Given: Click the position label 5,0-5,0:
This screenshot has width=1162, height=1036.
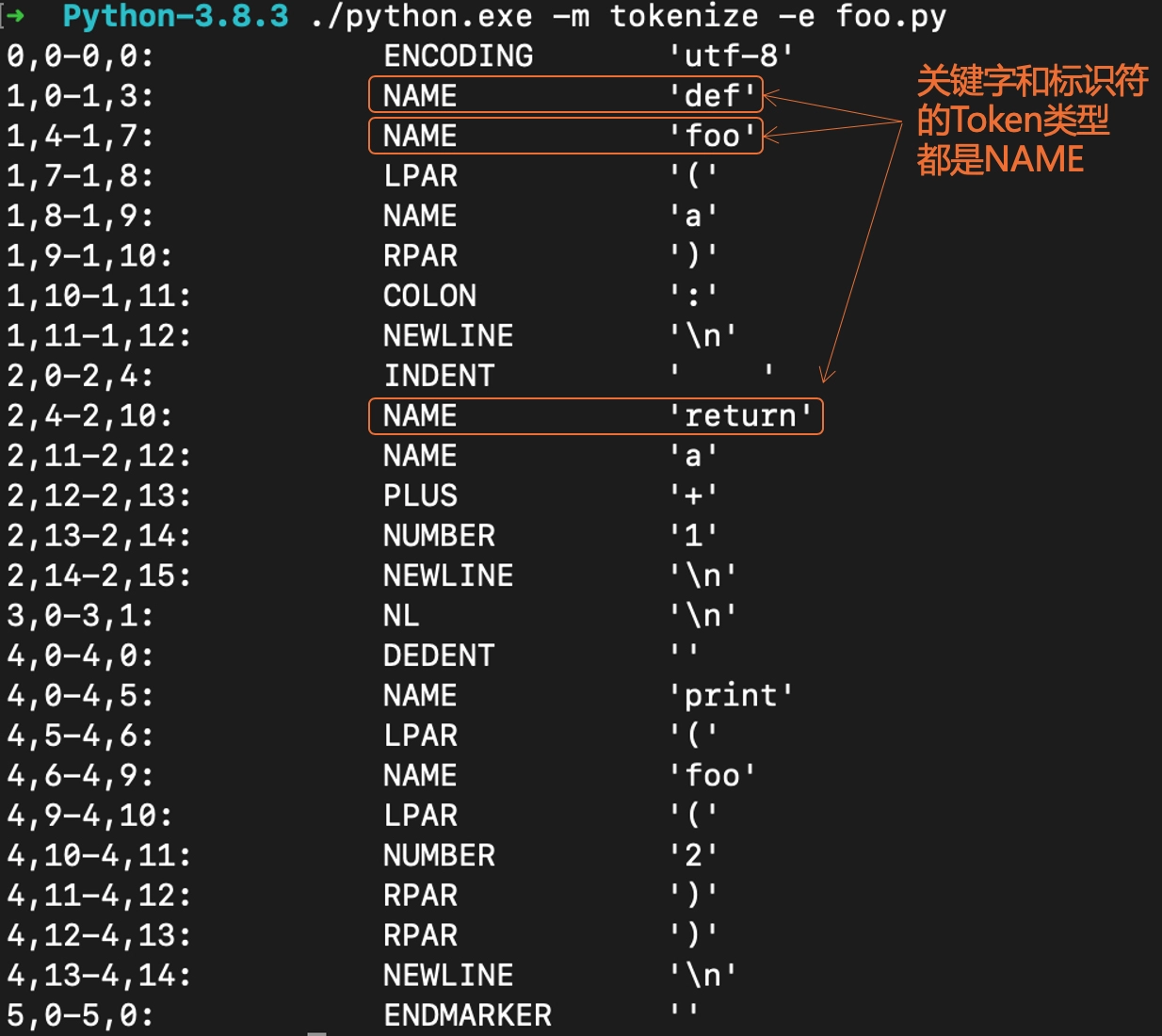Looking at the screenshot, I should point(80,1015).
